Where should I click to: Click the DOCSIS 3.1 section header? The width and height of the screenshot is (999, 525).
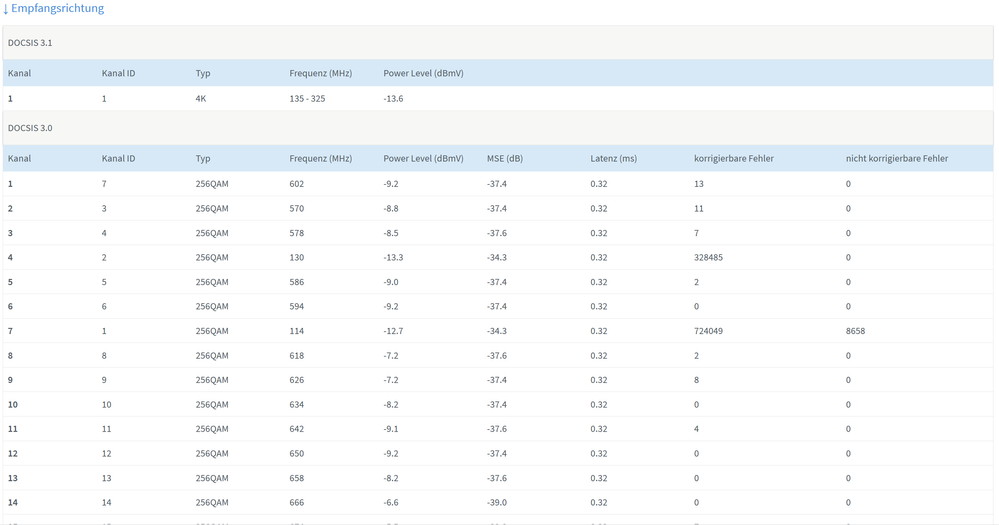point(32,42)
